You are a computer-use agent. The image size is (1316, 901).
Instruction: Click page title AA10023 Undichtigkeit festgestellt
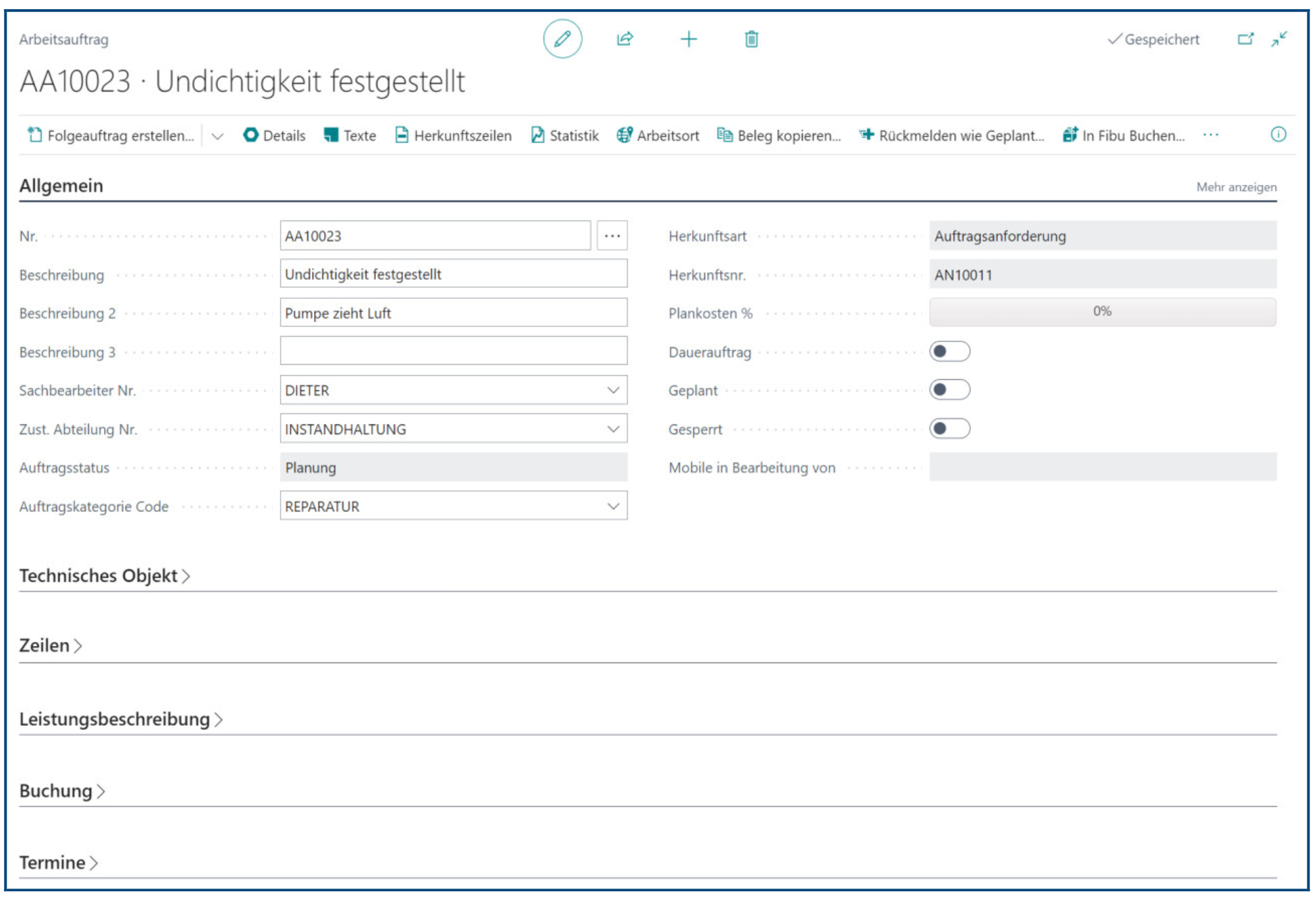tap(242, 82)
